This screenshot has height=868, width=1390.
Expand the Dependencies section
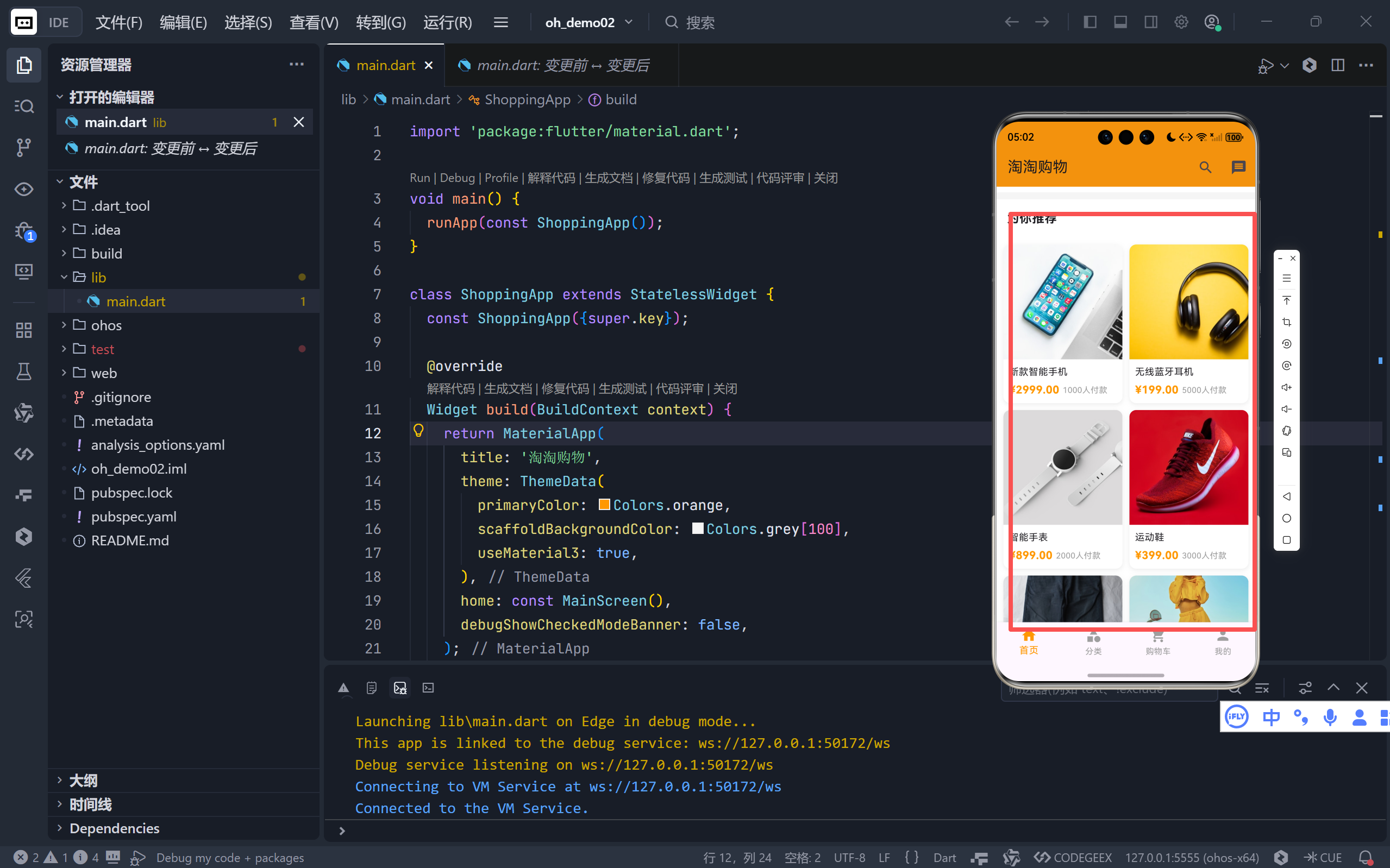(114, 828)
